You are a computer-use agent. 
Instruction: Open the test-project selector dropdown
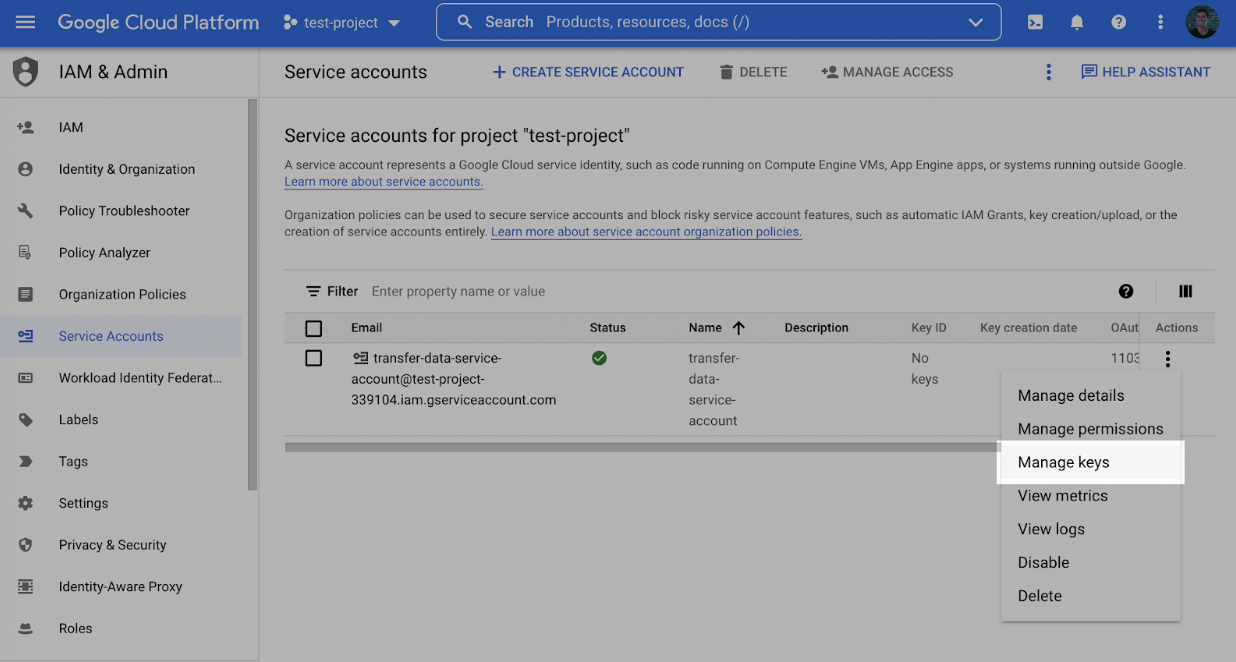[343, 22]
